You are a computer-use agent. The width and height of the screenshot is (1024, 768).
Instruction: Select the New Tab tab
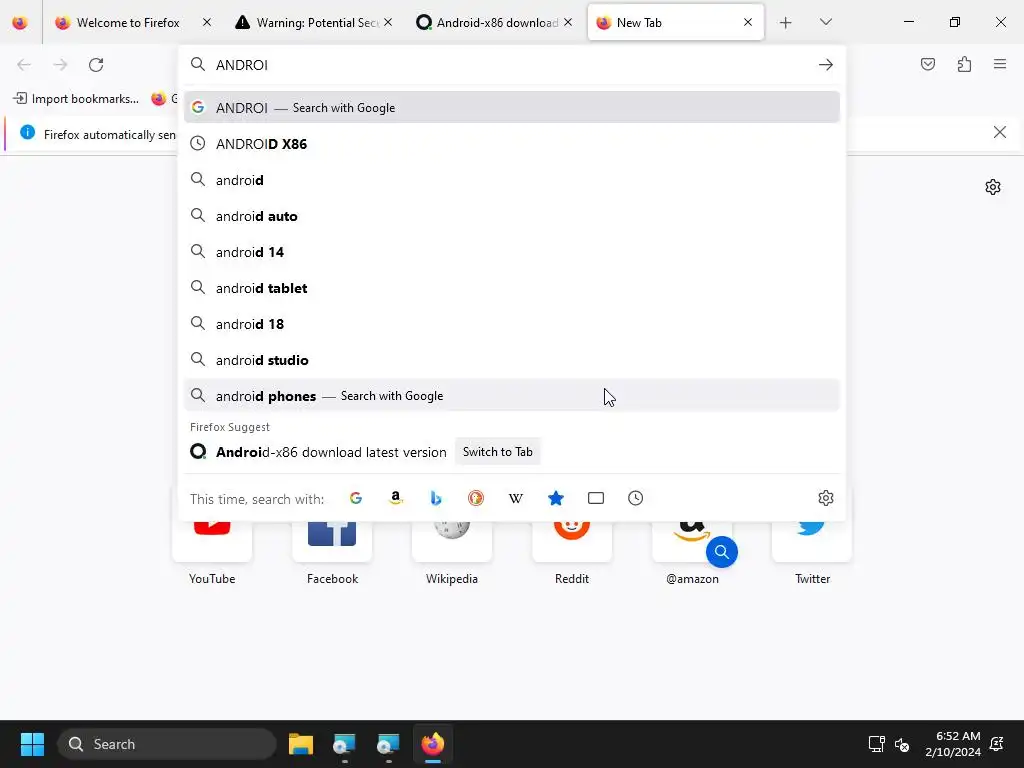676,22
